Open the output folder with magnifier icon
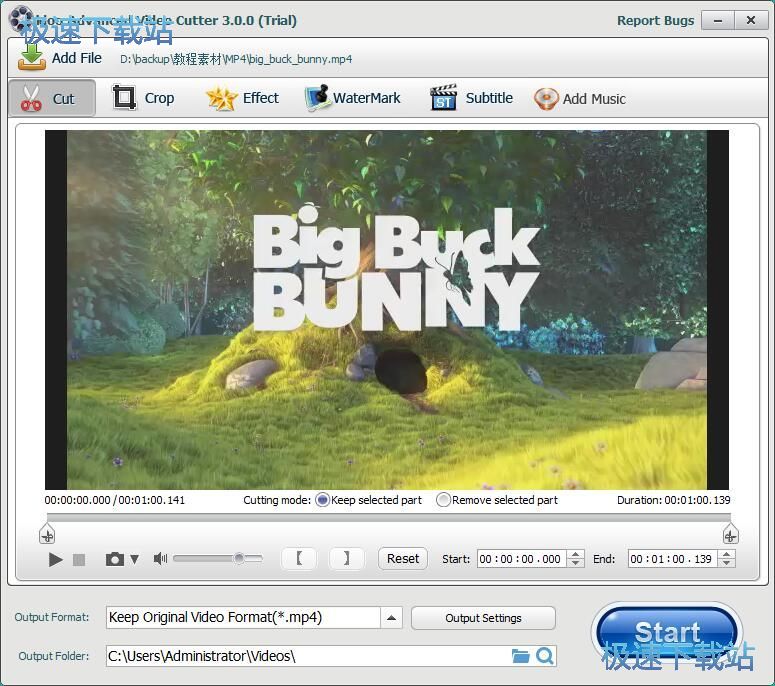 [545, 656]
